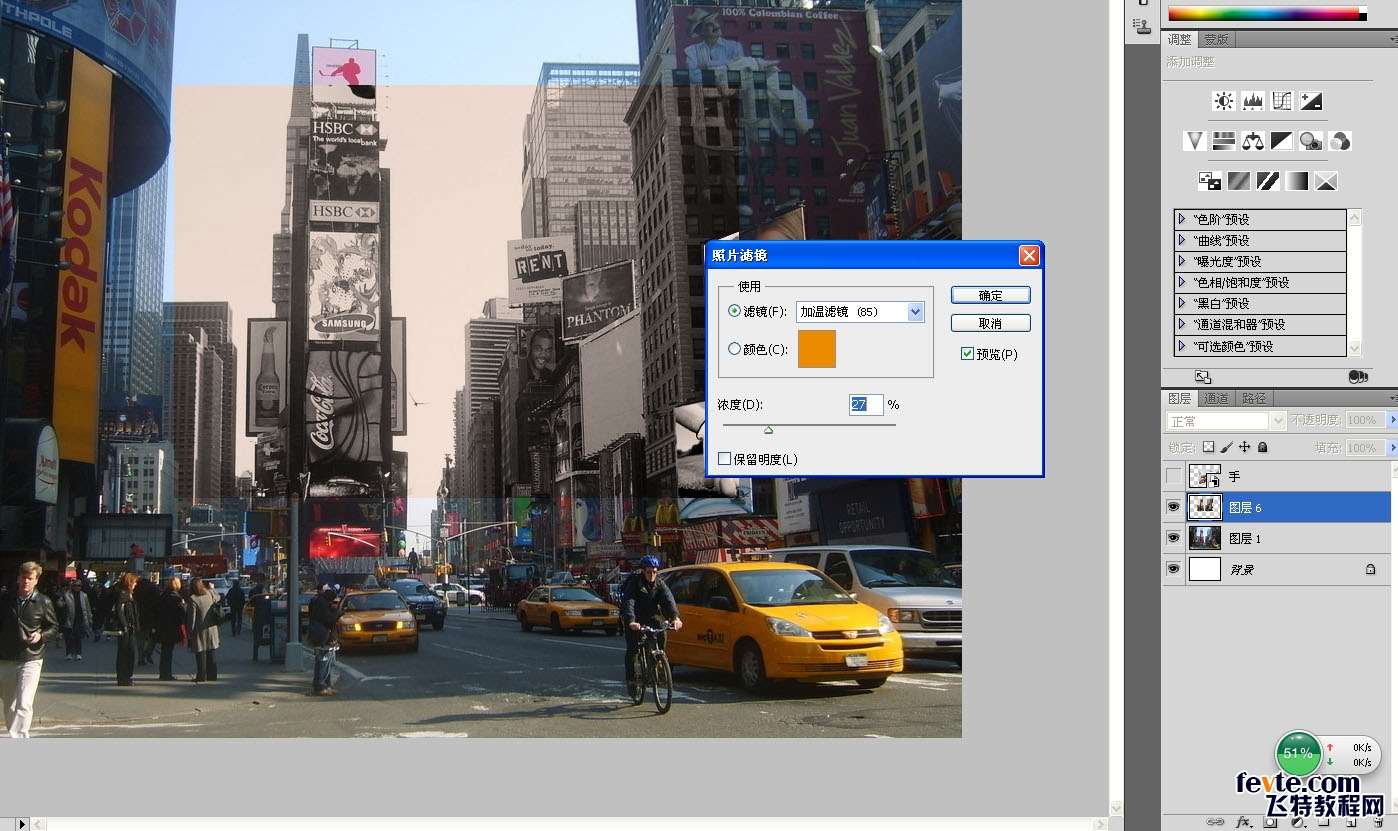Add a Photo Filter adjustment
Viewport: 1398px width, 831px height.
(x=1311, y=141)
